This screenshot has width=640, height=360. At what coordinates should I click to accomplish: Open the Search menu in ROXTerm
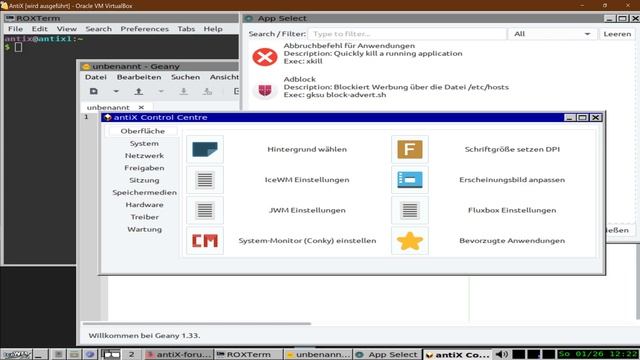(x=98, y=29)
